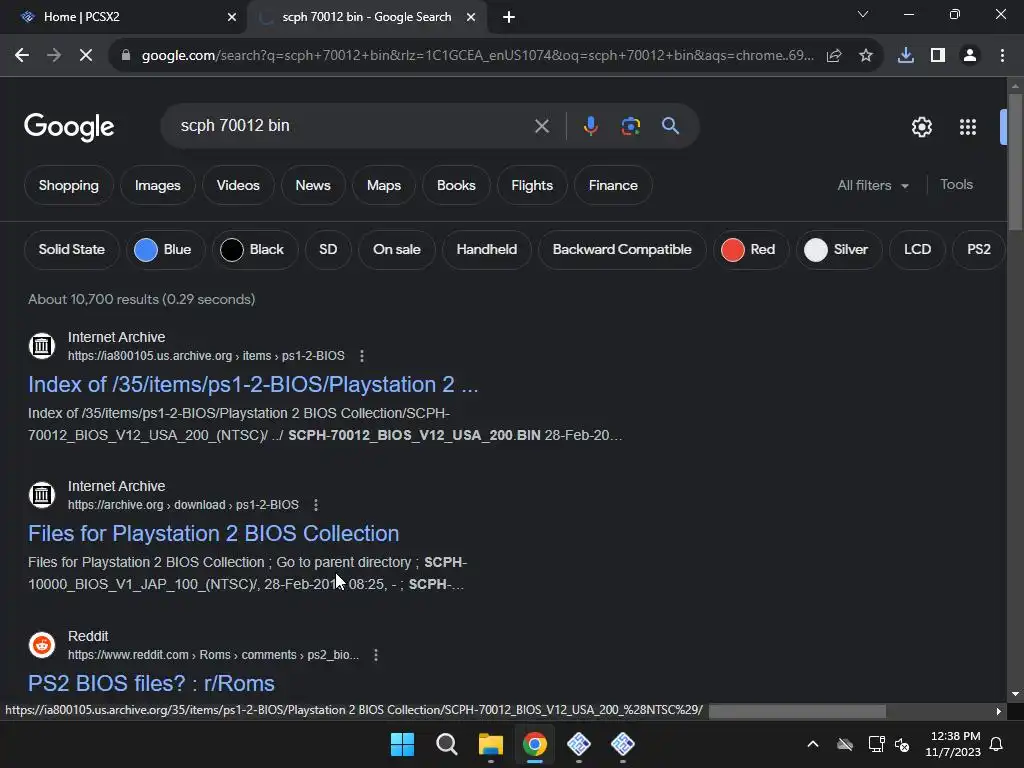1024x768 pixels.
Task: Open the Chrome three-dot menu
Action: (x=1002, y=56)
